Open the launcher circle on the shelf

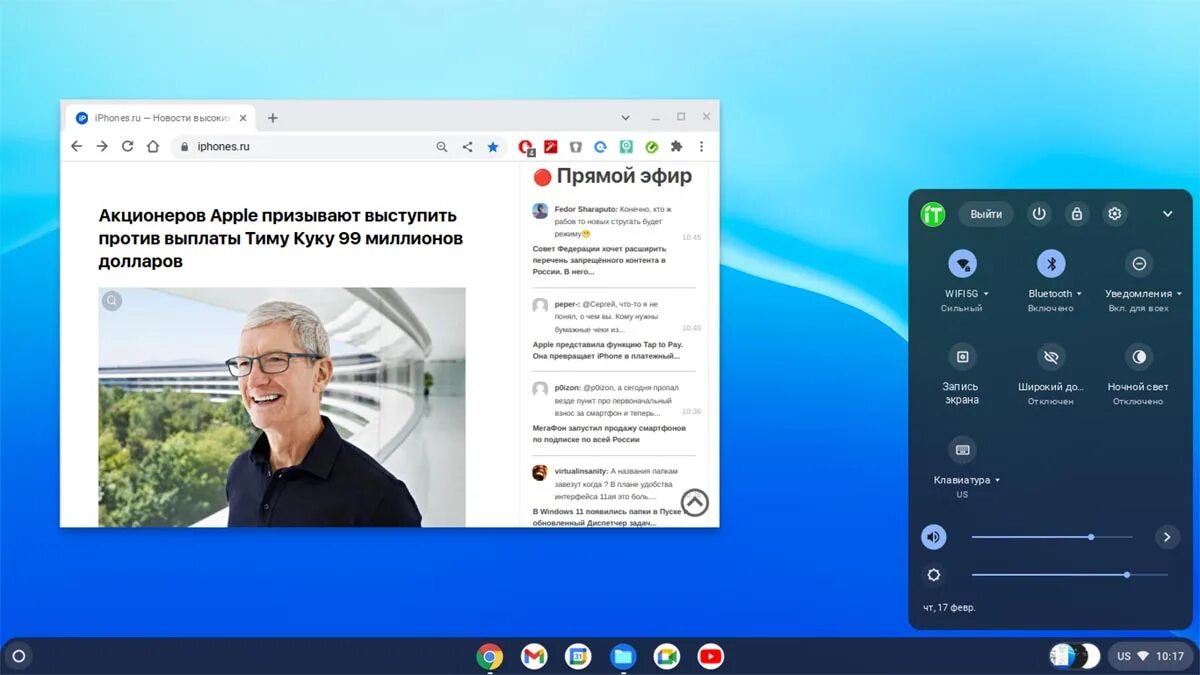(x=18, y=657)
